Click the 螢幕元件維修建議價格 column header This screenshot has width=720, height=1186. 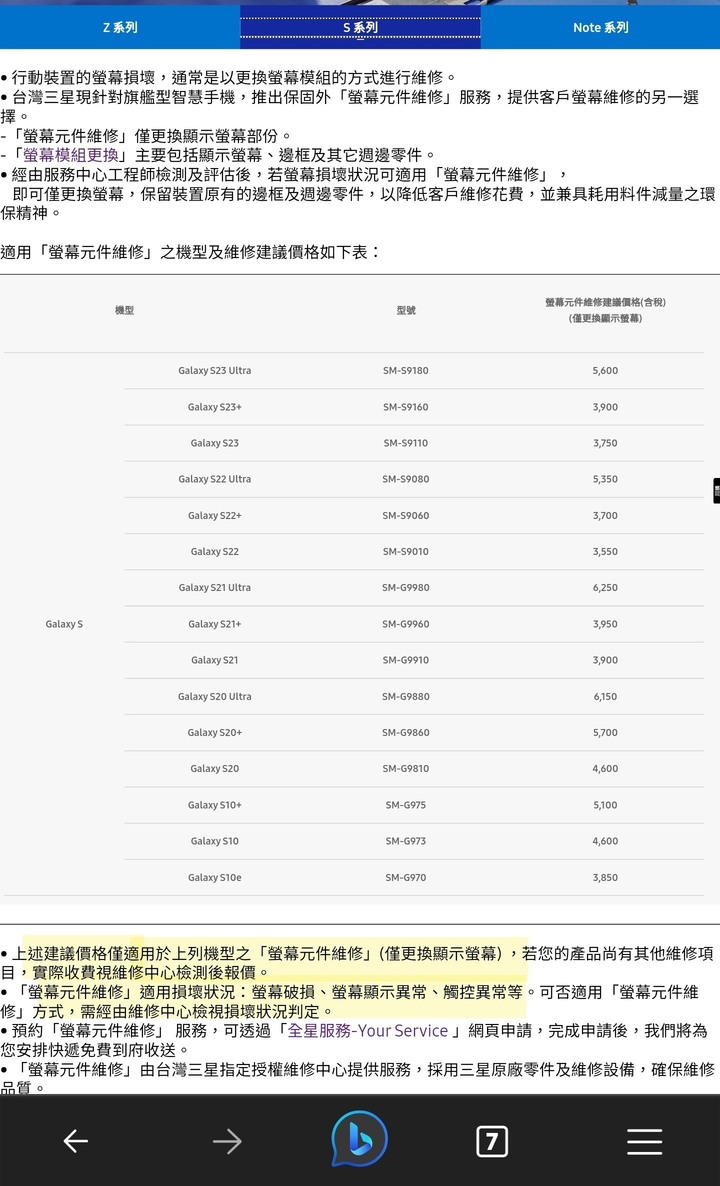pos(605,310)
